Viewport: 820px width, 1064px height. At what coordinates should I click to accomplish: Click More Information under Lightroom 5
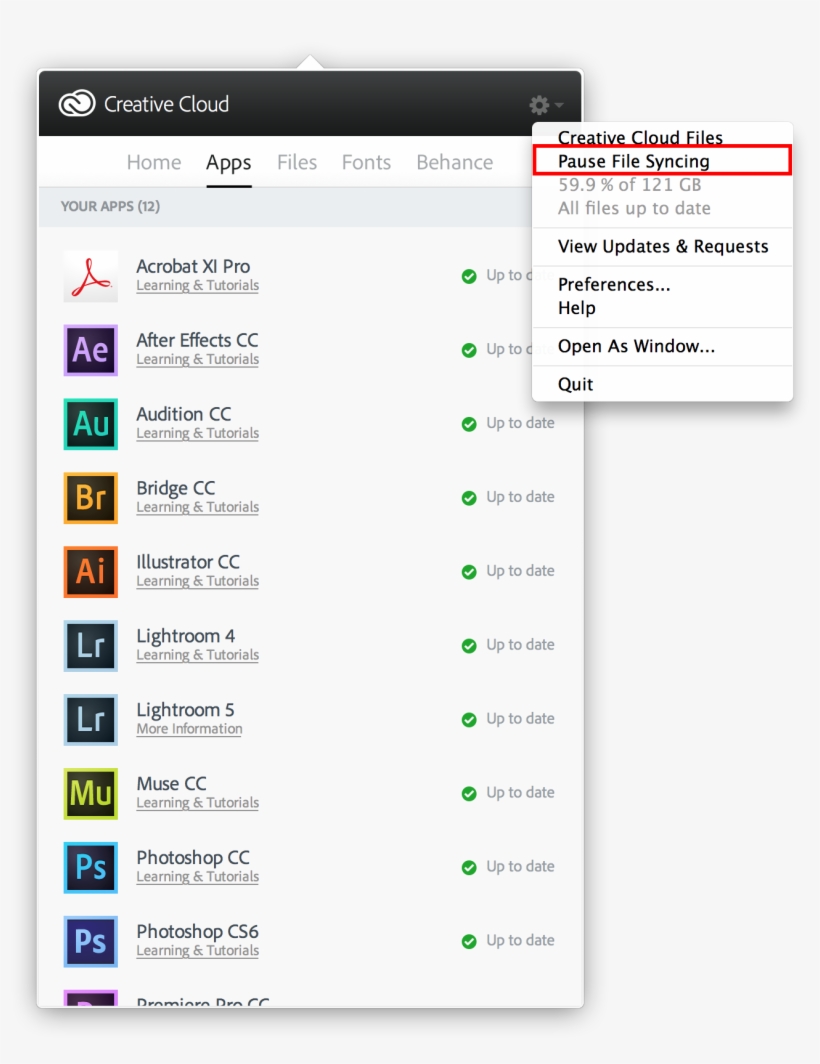189,729
